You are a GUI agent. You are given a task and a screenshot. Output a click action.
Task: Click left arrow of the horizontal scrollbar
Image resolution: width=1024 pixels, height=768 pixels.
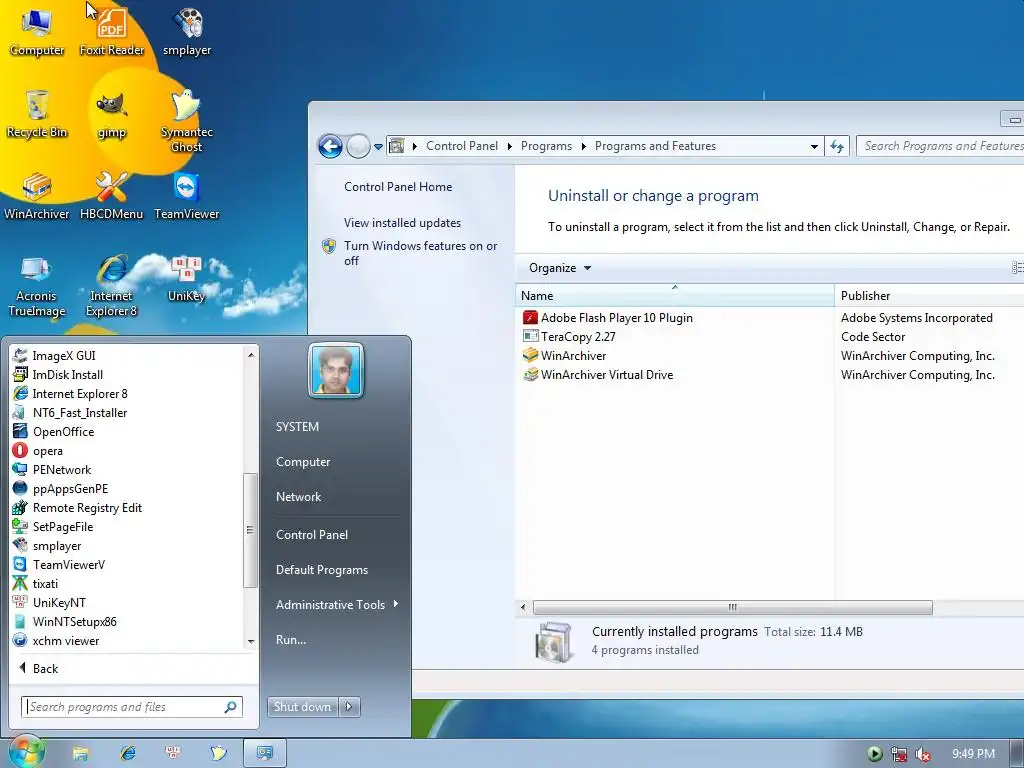click(522, 607)
